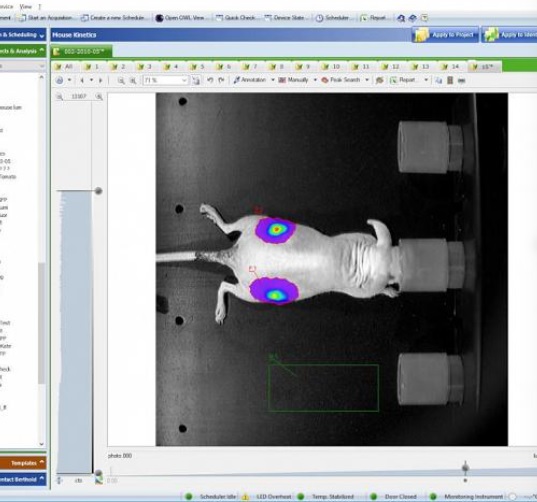This screenshot has height=502, width=537.
Task: Click the Apply to Identical button
Action: pyautogui.click(x=510, y=35)
